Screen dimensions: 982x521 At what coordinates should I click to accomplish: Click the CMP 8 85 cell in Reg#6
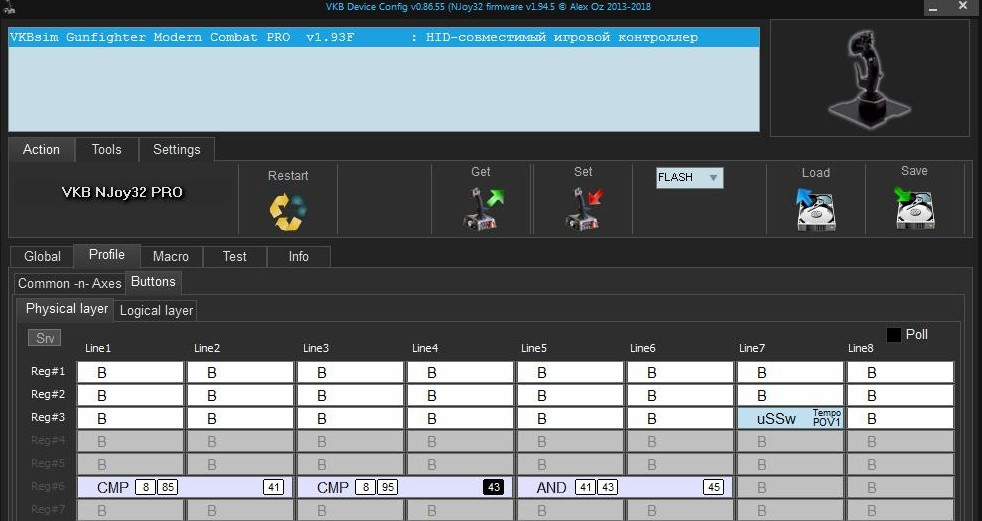(x=185, y=488)
